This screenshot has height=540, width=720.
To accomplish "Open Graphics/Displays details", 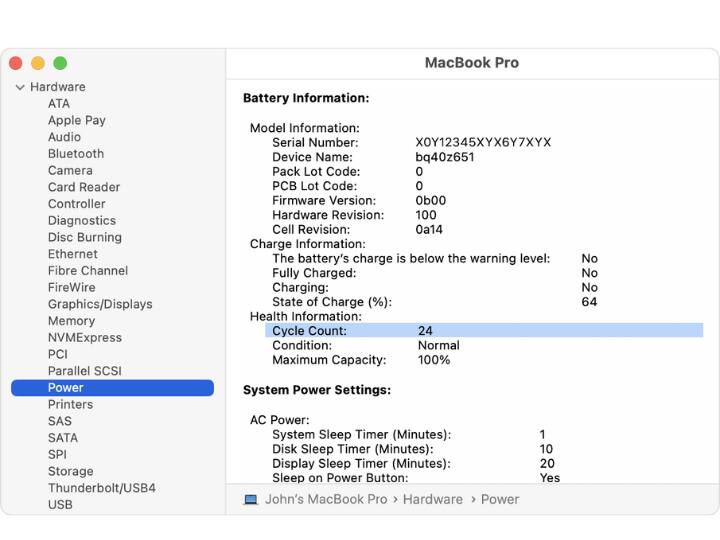I will coord(100,304).
